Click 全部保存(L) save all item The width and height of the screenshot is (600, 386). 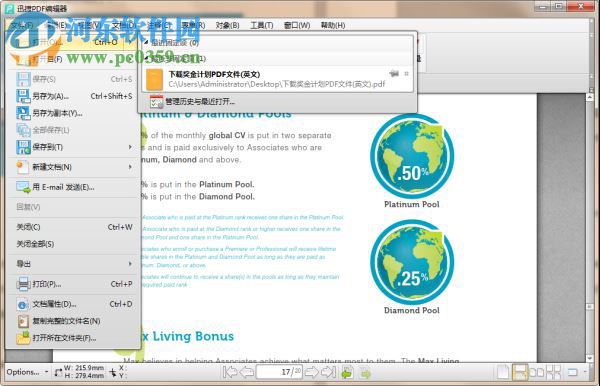[74, 130]
